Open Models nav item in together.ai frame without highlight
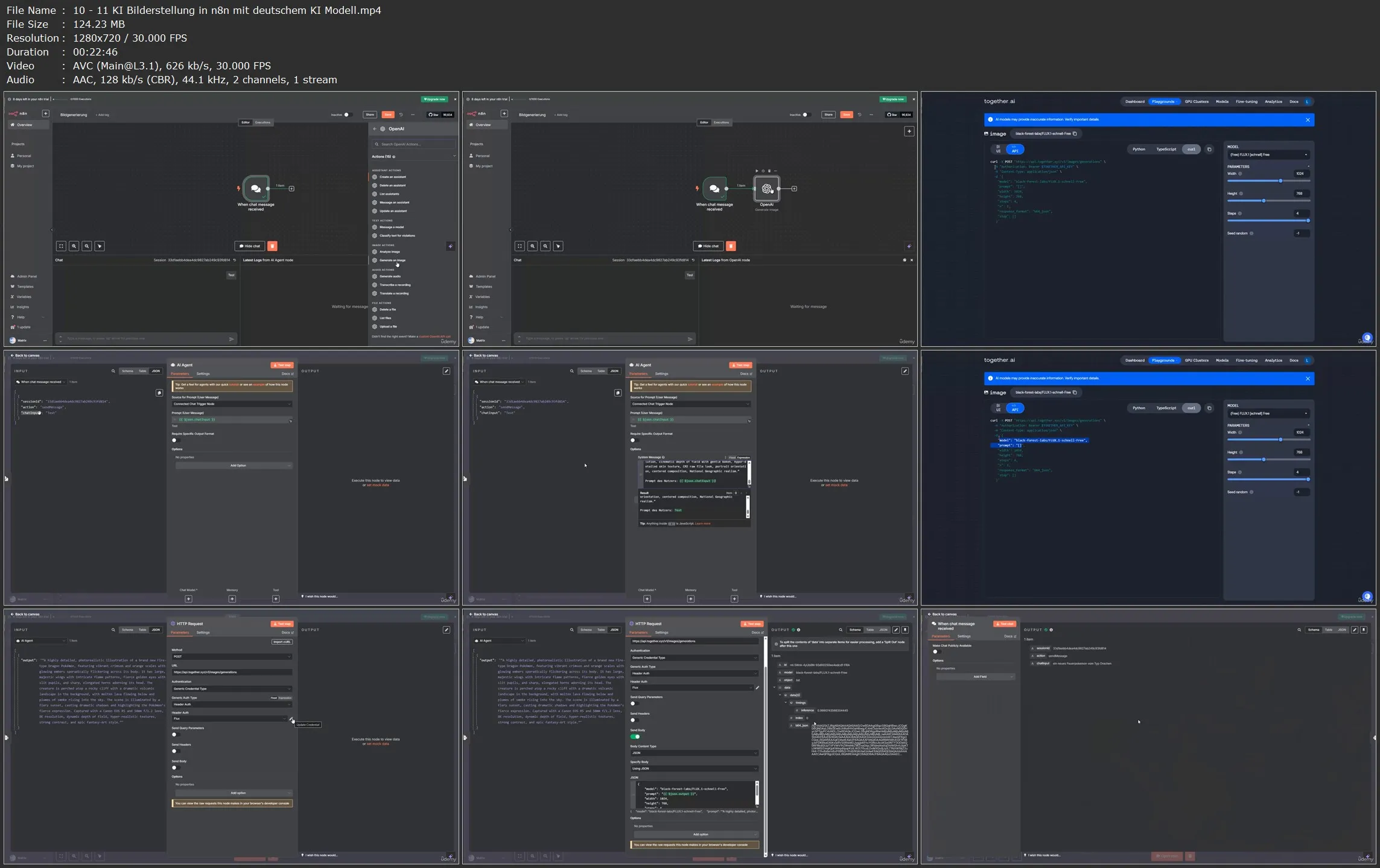Image resolution: width=1380 pixels, height=868 pixels. tap(1222, 102)
